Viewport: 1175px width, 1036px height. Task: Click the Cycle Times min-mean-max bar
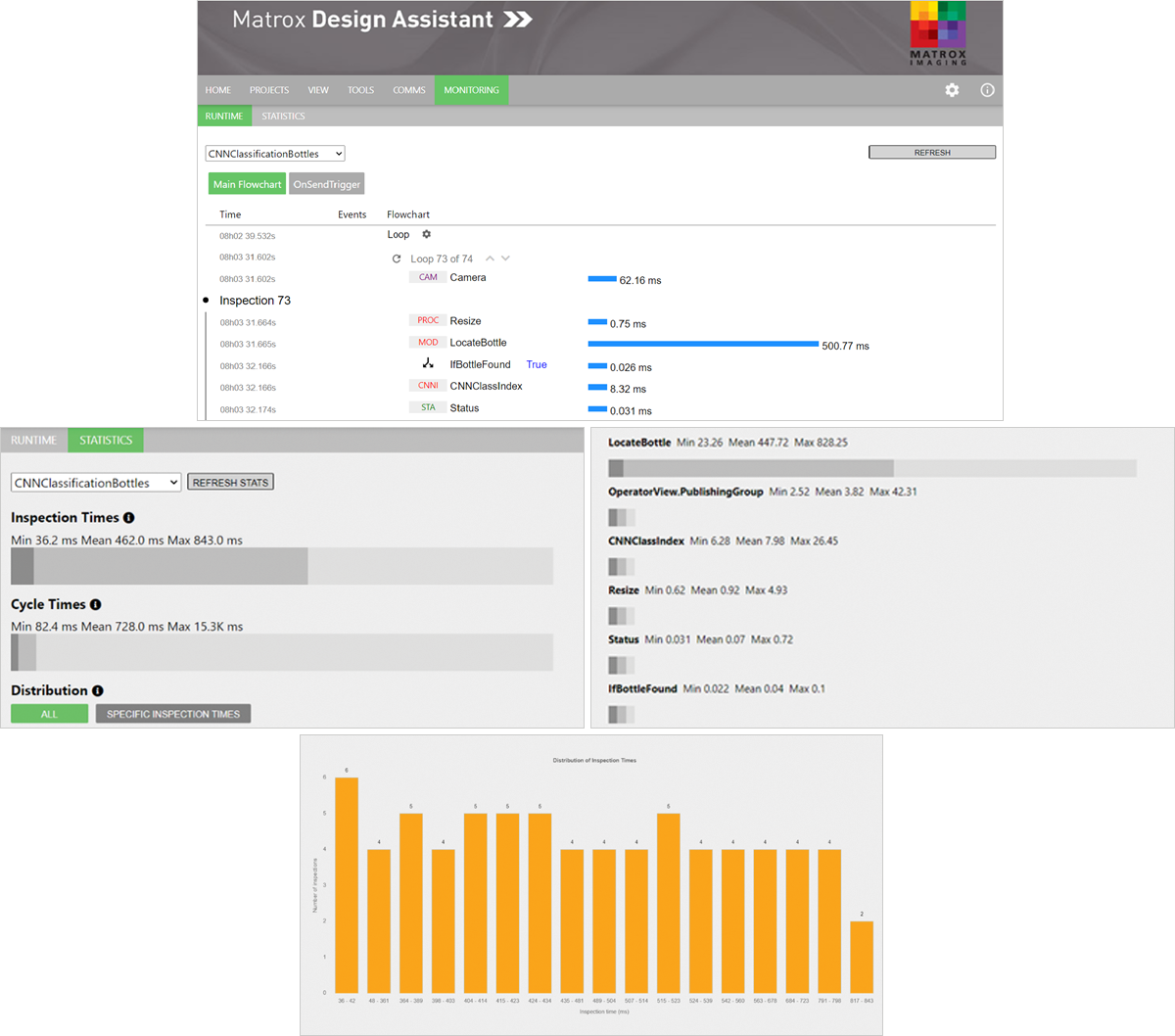[x=282, y=652]
